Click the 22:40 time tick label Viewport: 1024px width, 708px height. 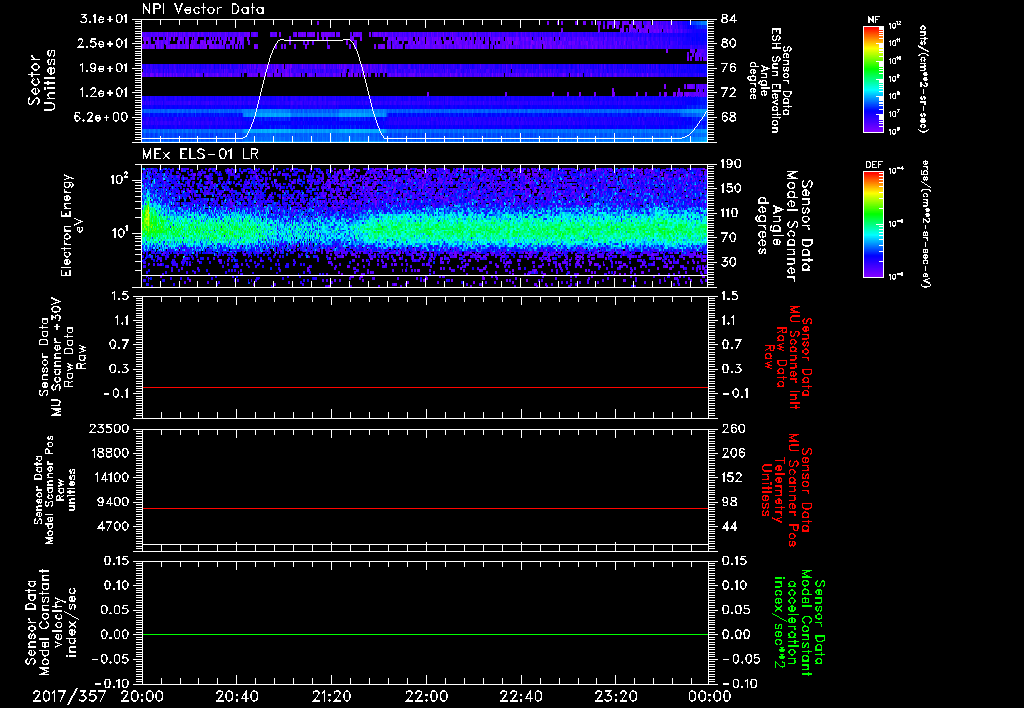(521, 695)
